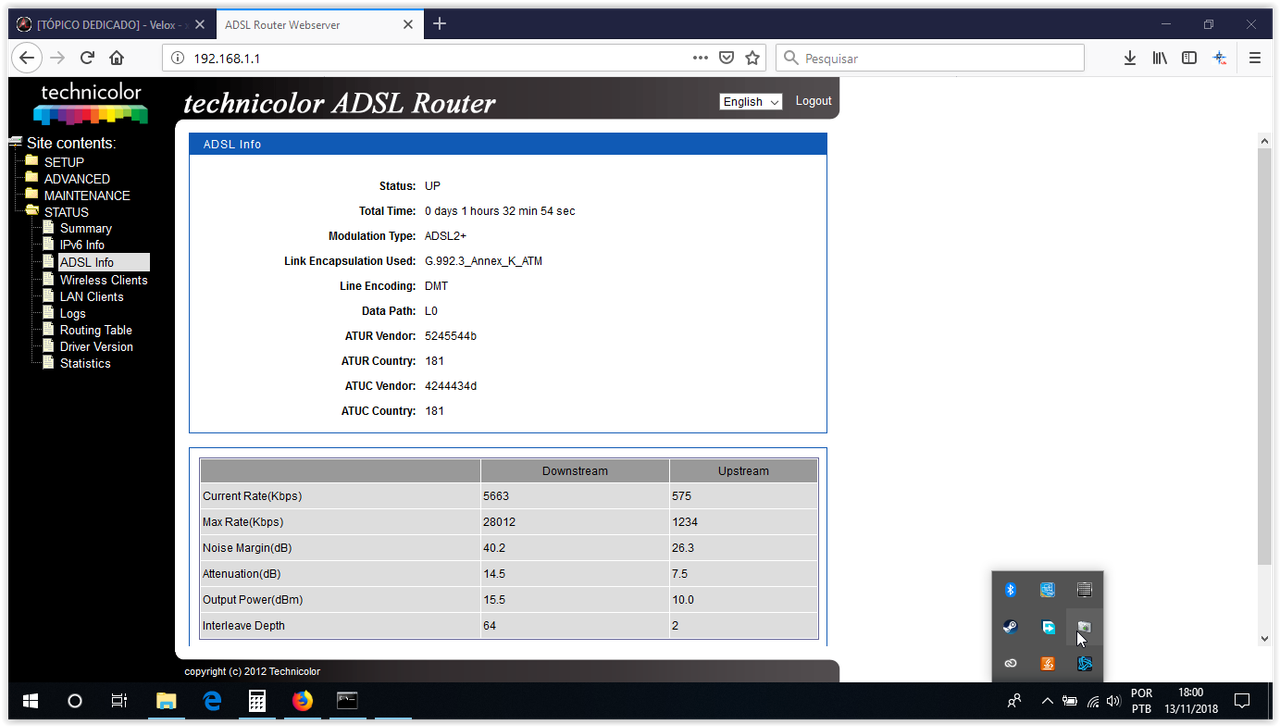Click the MAINTENANCE folder icon

pyautogui.click(x=29, y=195)
